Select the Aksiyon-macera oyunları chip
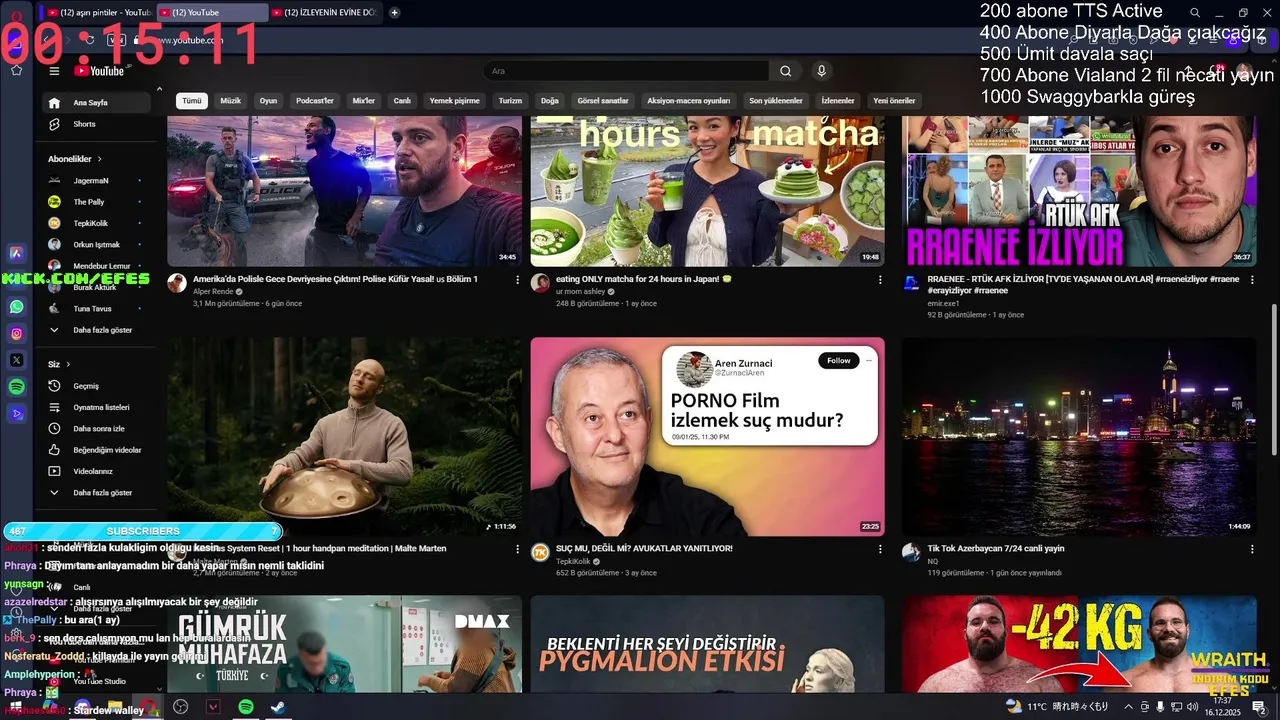The image size is (1280, 720). click(x=689, y=101)
